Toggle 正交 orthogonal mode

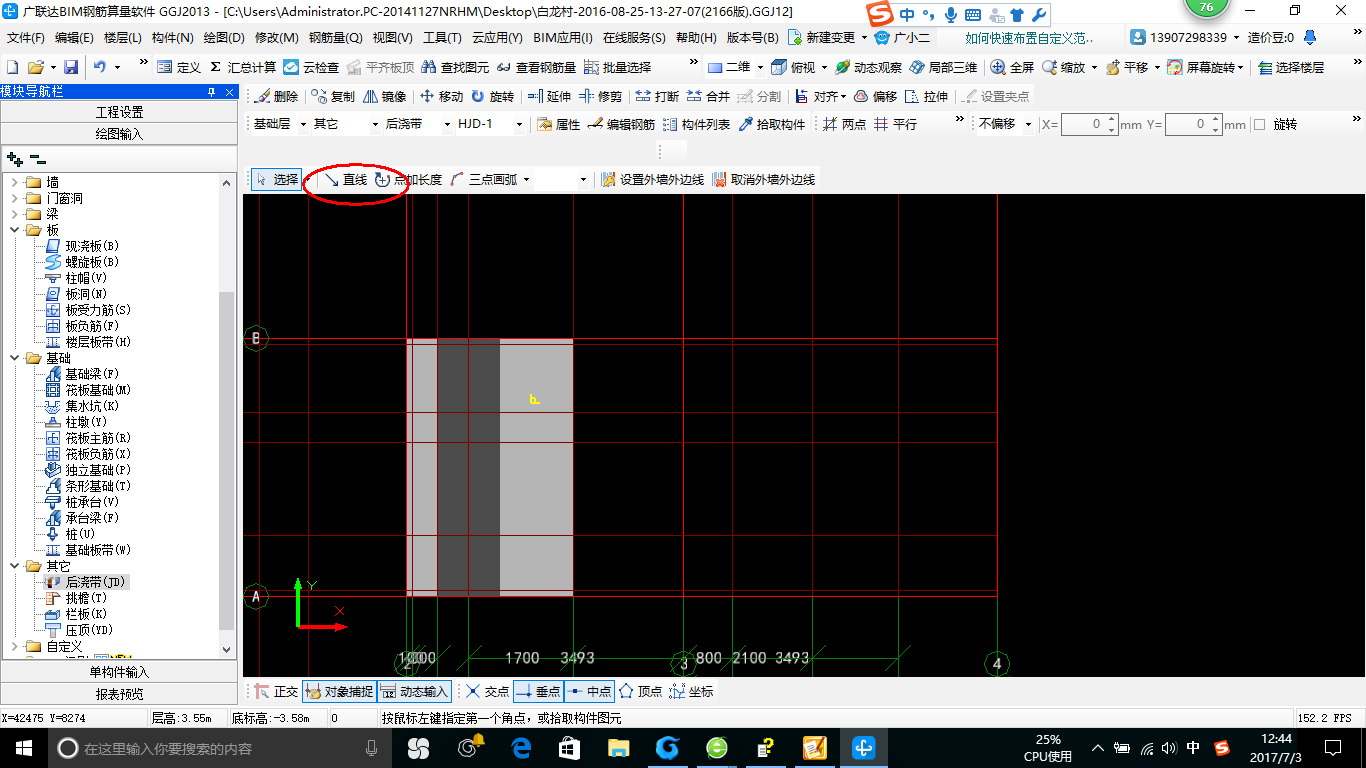point(276,691)
